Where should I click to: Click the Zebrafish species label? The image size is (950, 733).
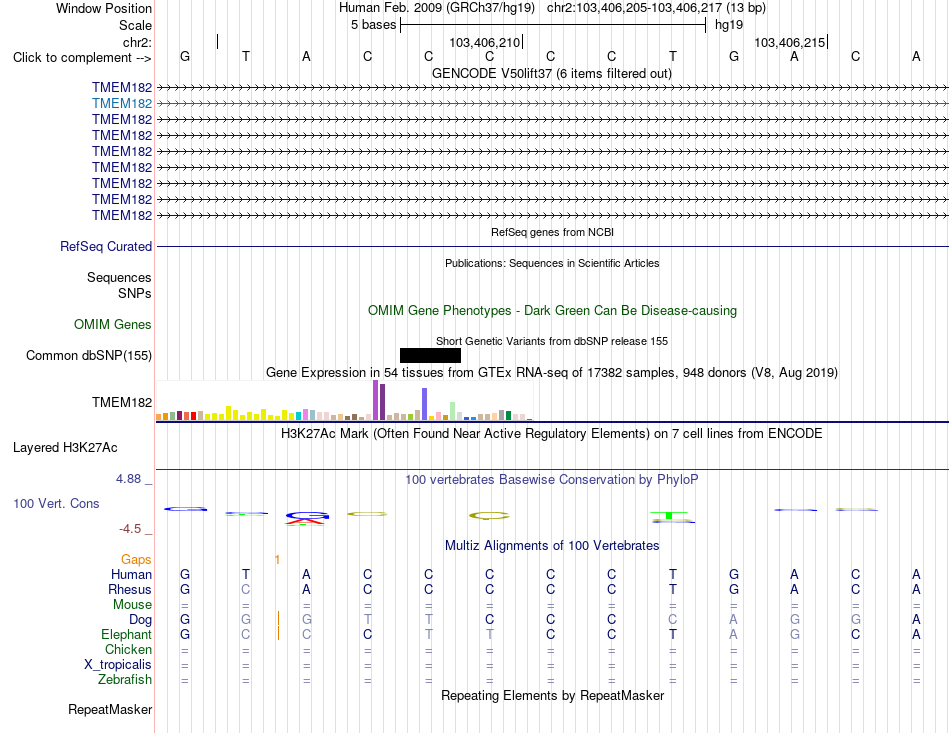pyautogui.click(x=125, y=680)
